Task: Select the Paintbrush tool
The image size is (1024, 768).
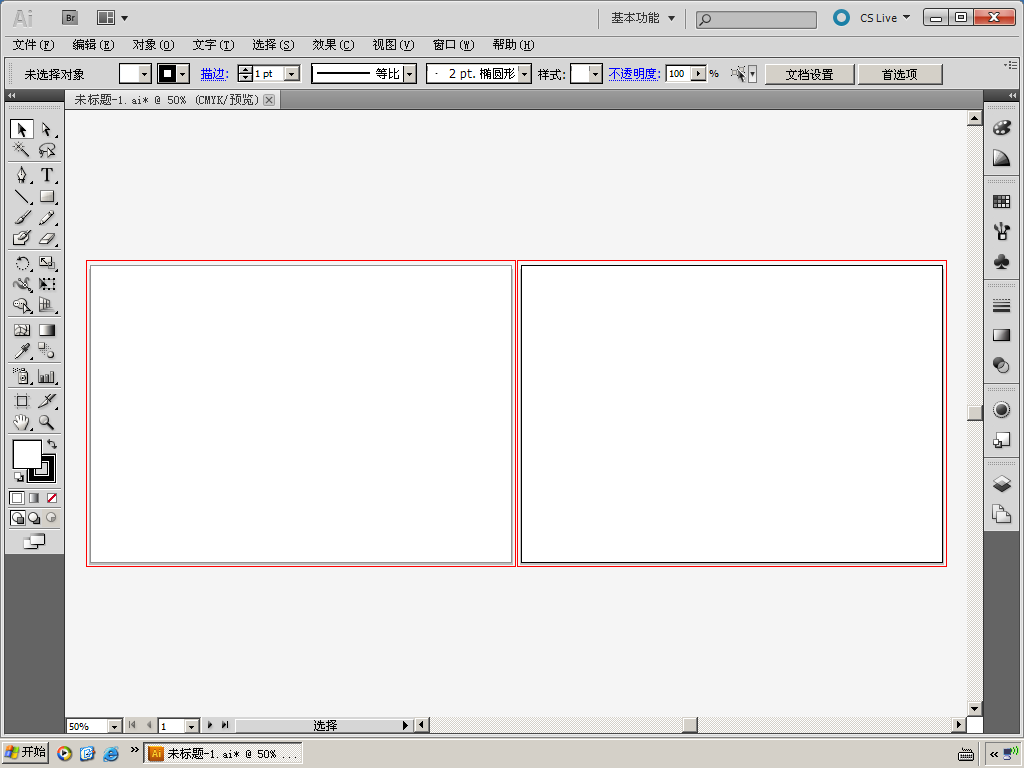Action: coord(22,217)
